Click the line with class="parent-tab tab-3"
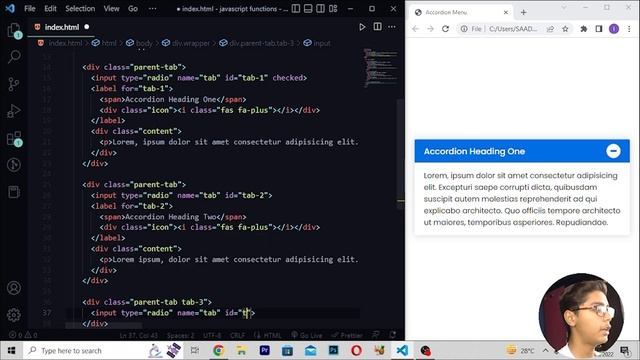 point(147,302)
